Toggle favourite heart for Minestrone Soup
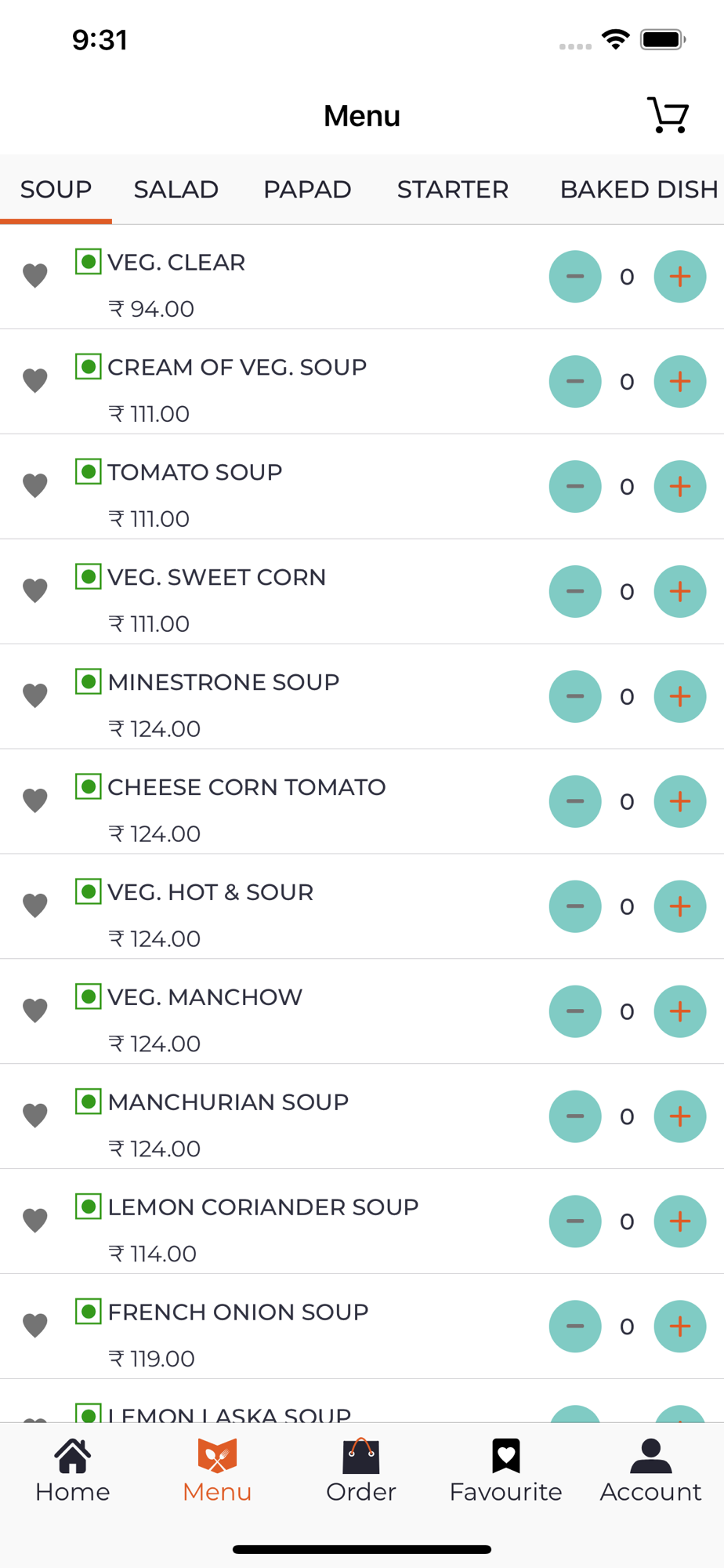724x1568 pixels. 35,695
